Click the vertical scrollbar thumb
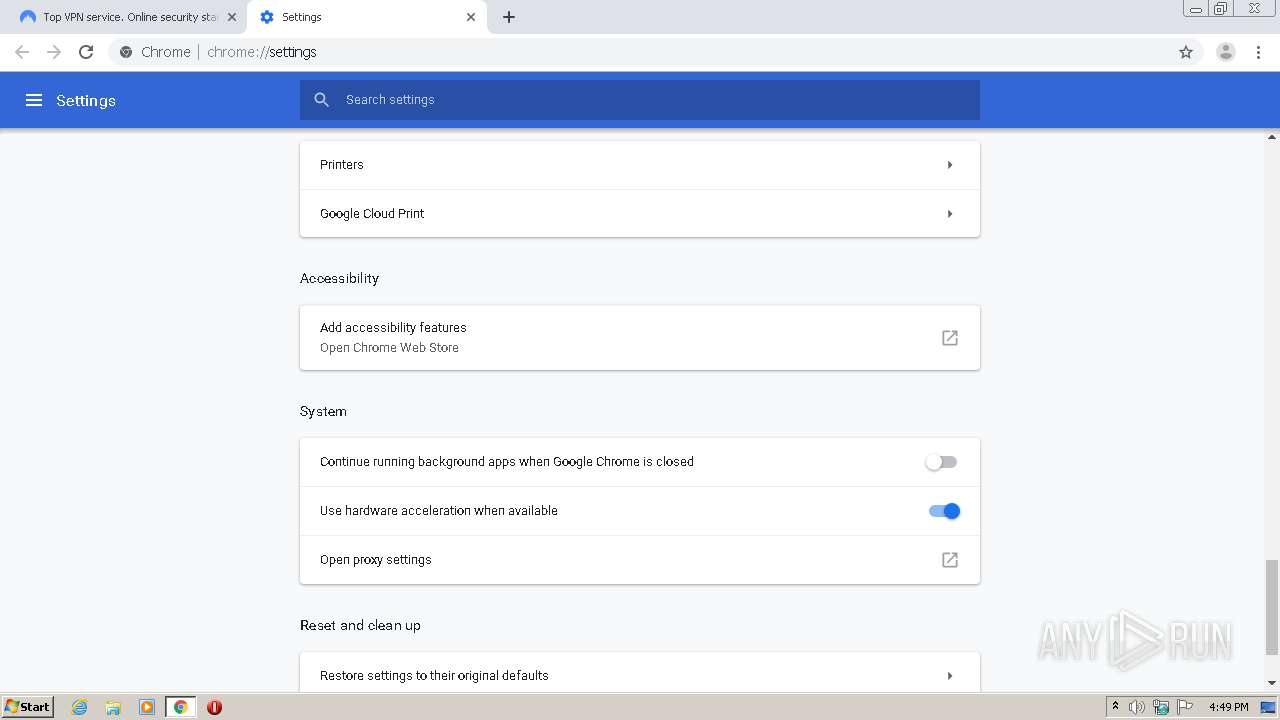 (1272, 606)
